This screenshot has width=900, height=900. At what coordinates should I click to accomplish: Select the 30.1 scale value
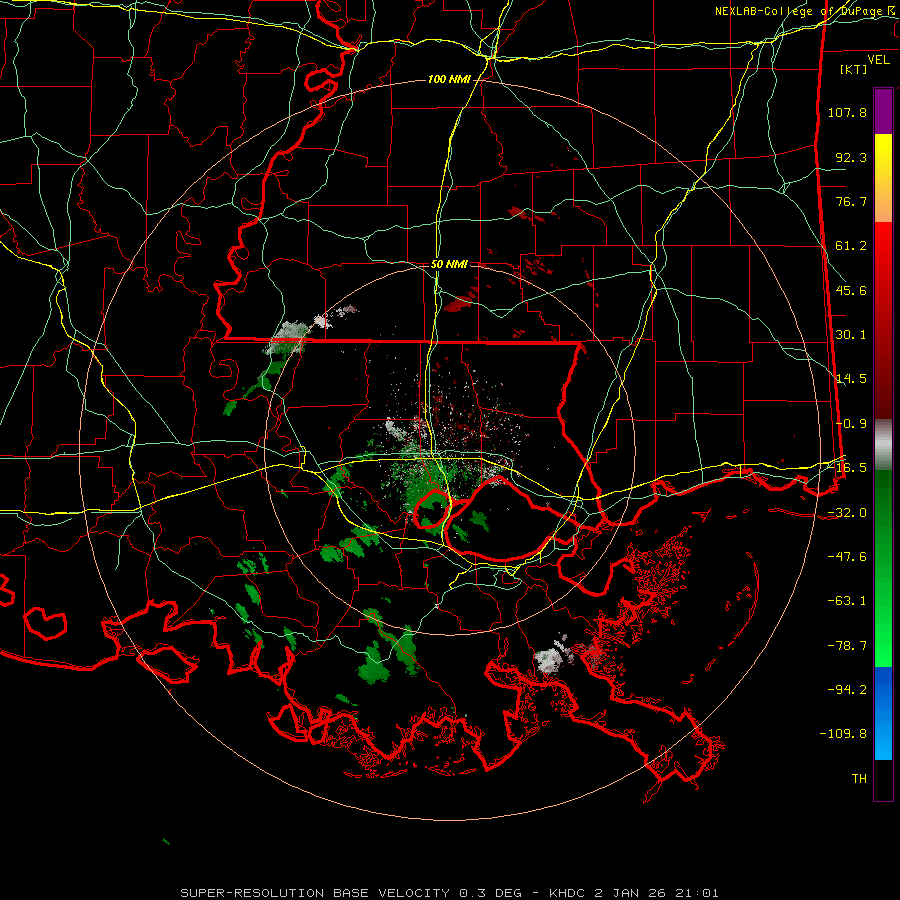point(851,335)
